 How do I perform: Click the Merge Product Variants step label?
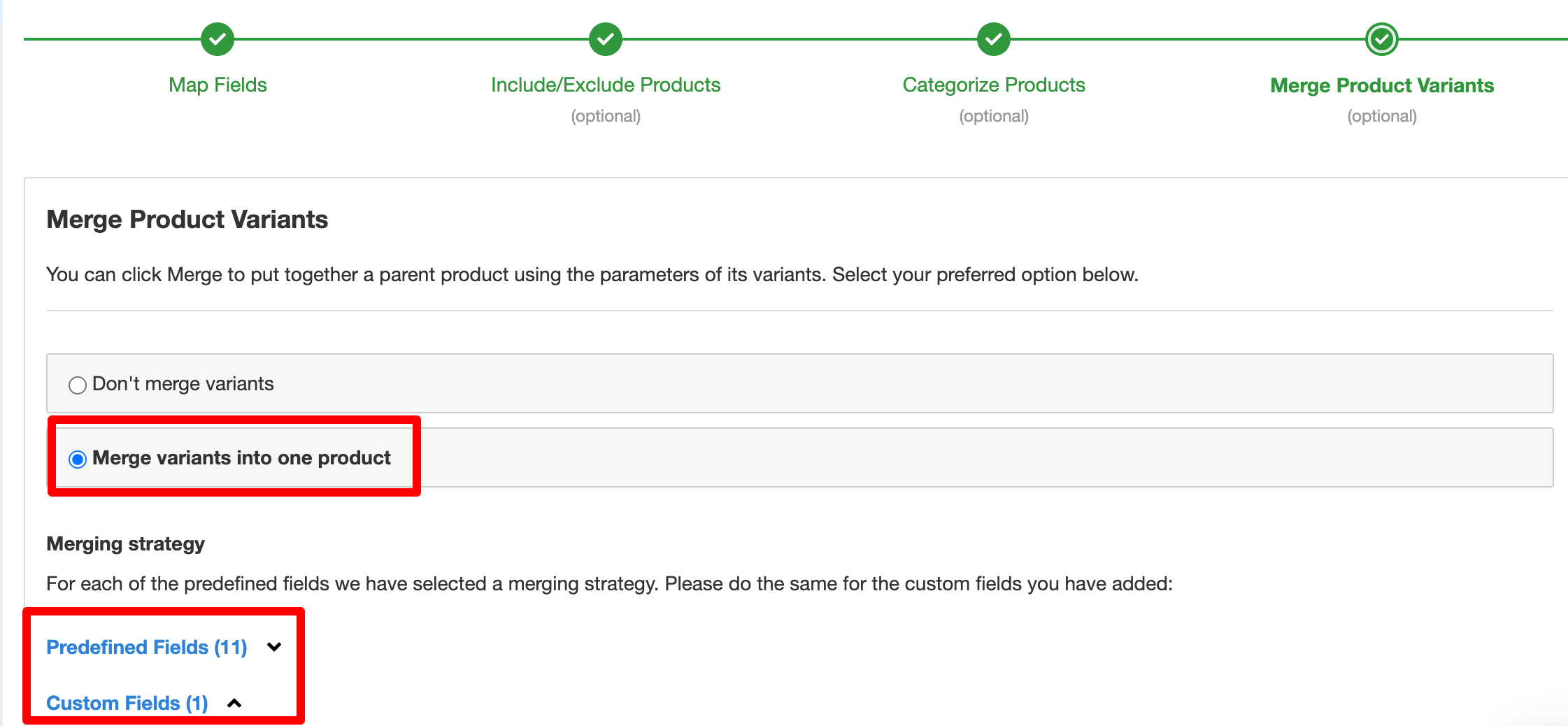click(x=1382, y=85)
